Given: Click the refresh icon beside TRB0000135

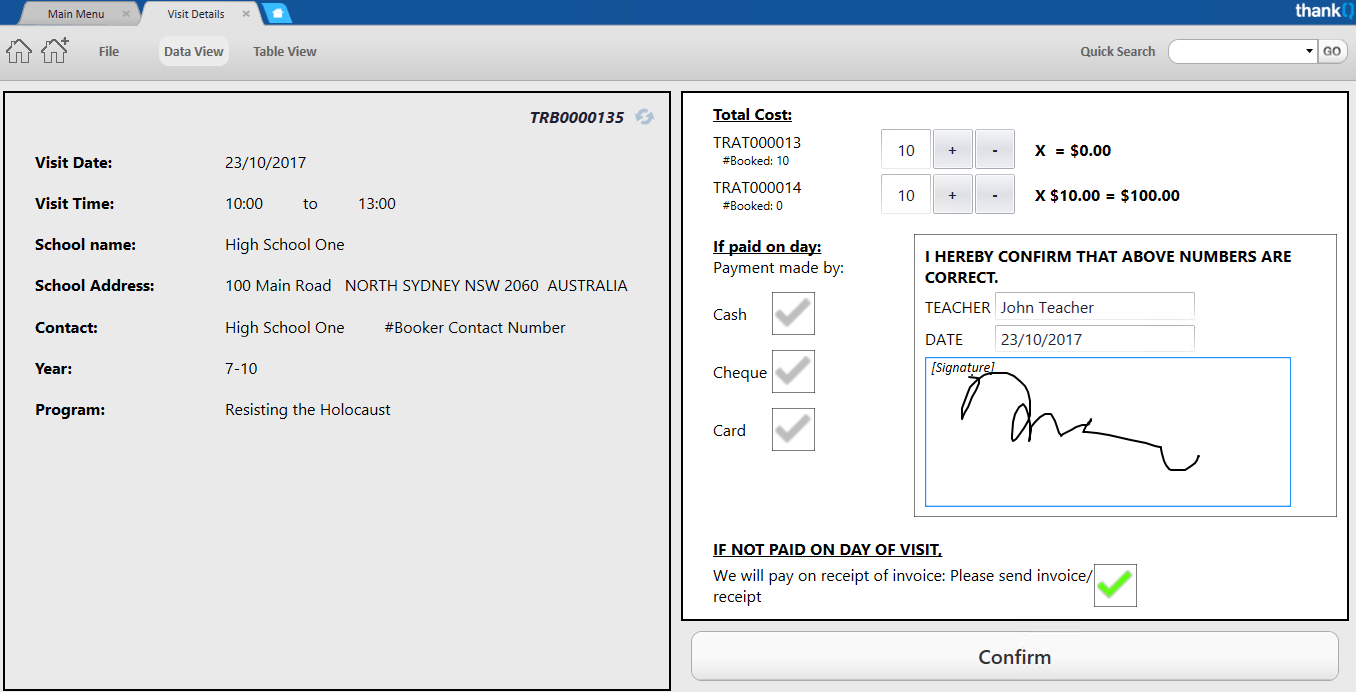Looking at the screenshot, I should [645, 117].
